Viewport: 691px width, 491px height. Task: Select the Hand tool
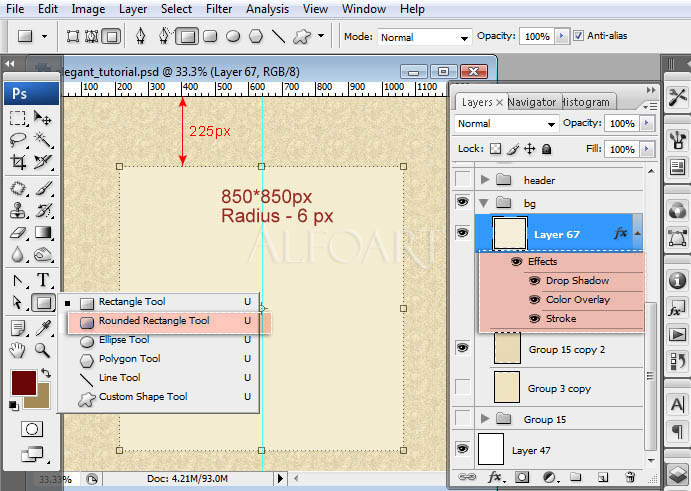(18, 350)
